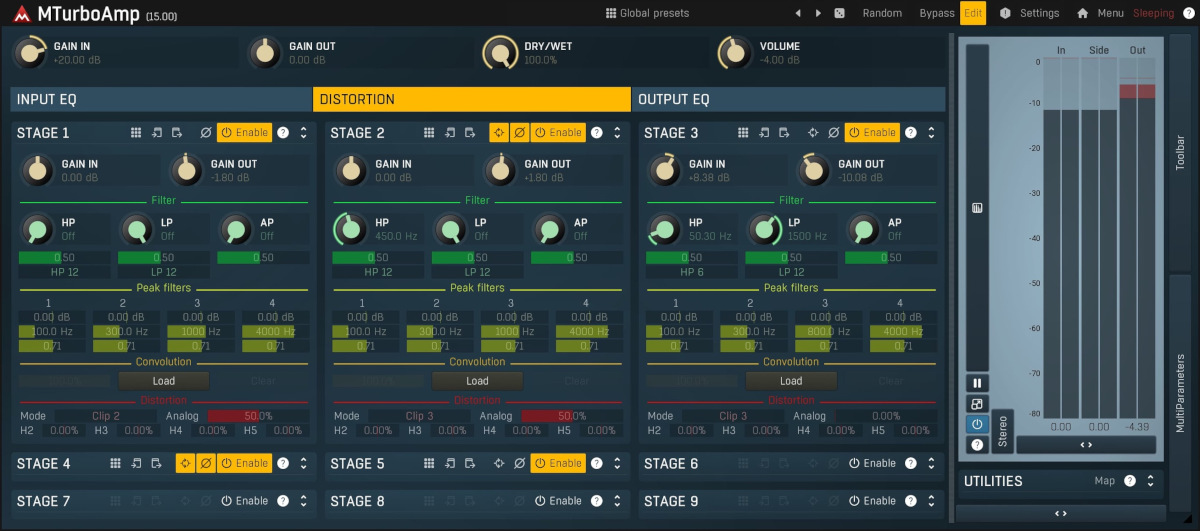Disable Stage 3 with Enable button
The height and width of the screenshot is (531, 1200).
click(x=872, y=133)
